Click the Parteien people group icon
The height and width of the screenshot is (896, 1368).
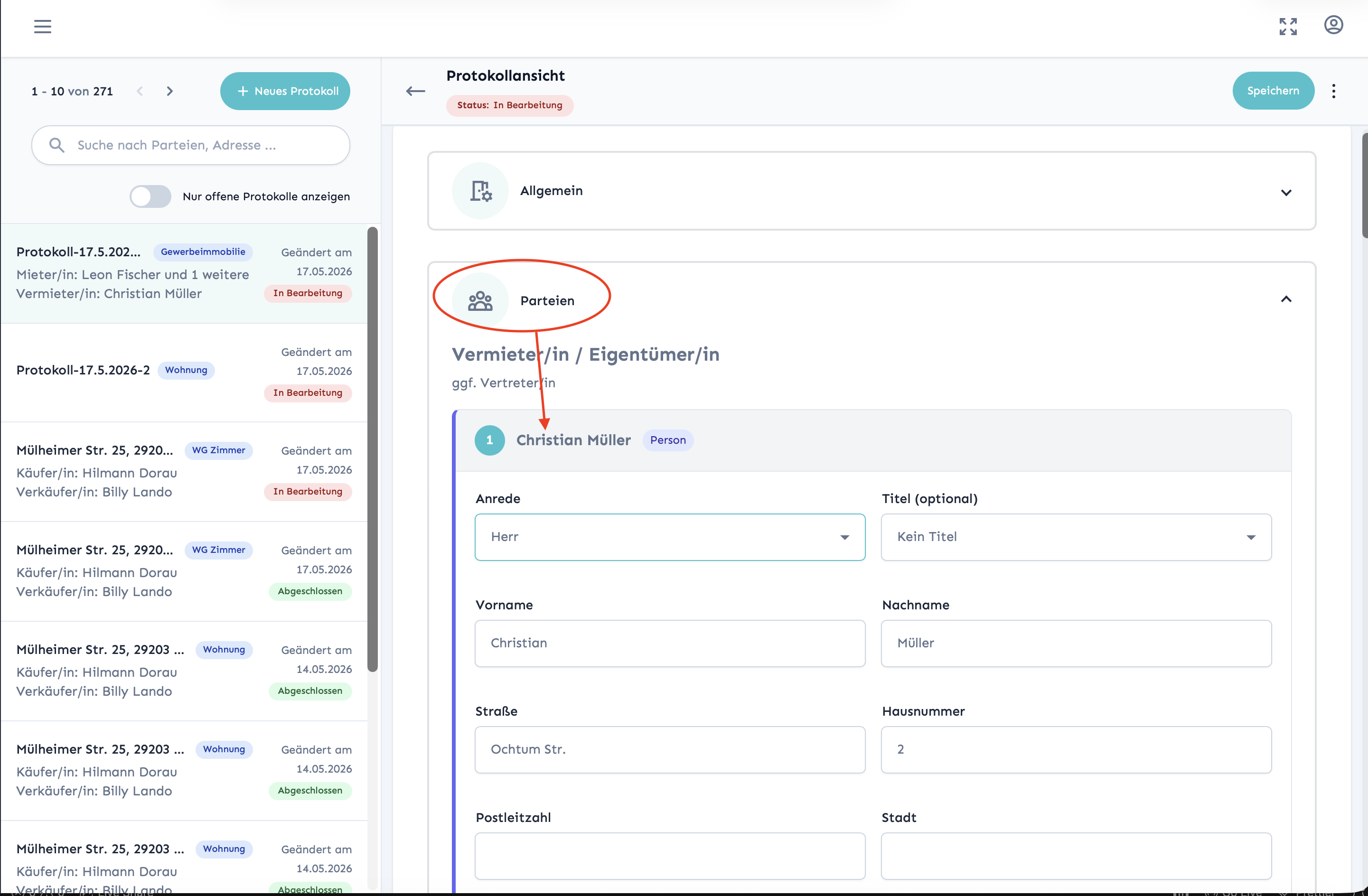click(480, 300)
